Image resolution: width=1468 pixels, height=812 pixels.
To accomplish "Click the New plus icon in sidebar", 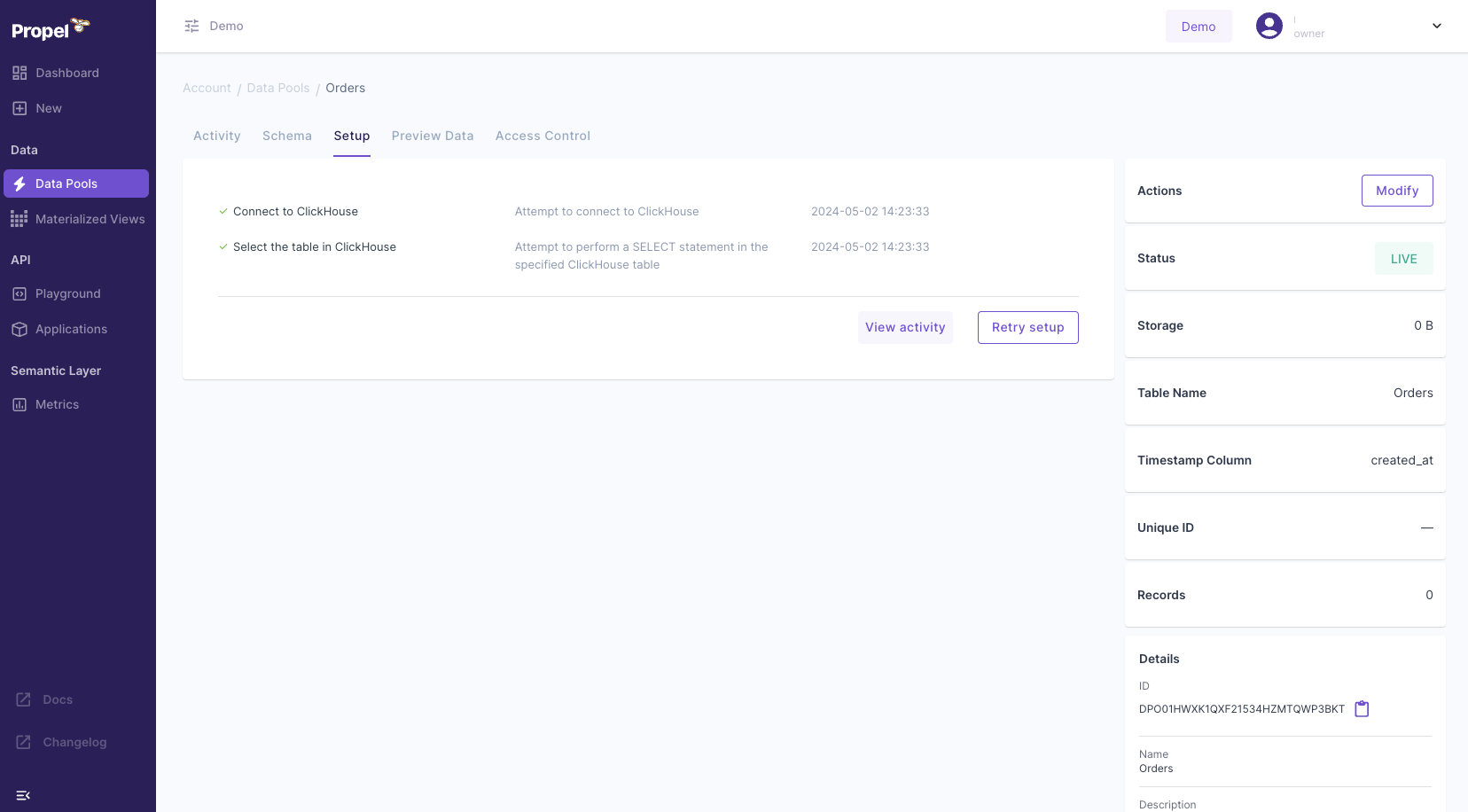I will pyautogui.click(x=20, y=107).
